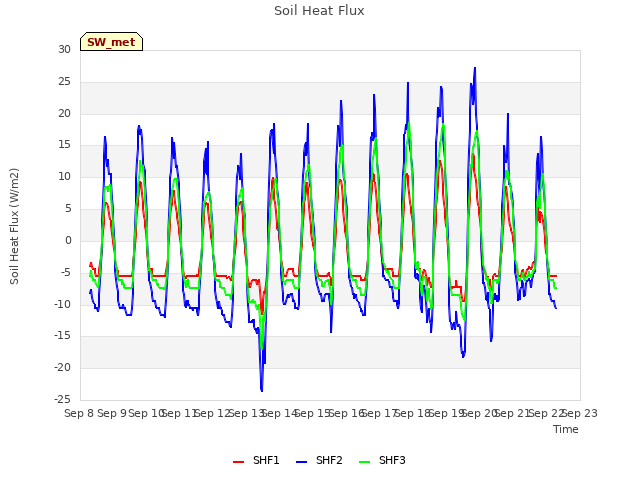Click the 30 y-axis tick label

[x=64, y=49]
